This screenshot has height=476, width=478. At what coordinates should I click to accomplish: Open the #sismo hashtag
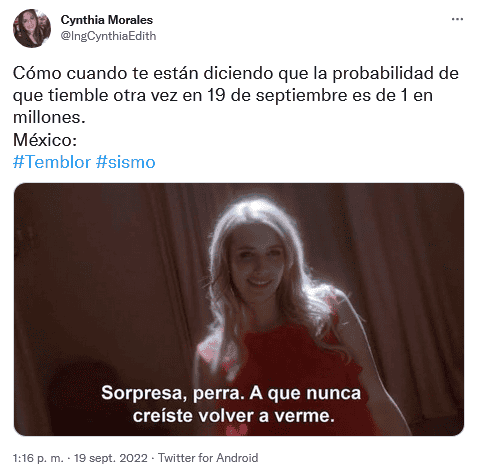[126, 162]
